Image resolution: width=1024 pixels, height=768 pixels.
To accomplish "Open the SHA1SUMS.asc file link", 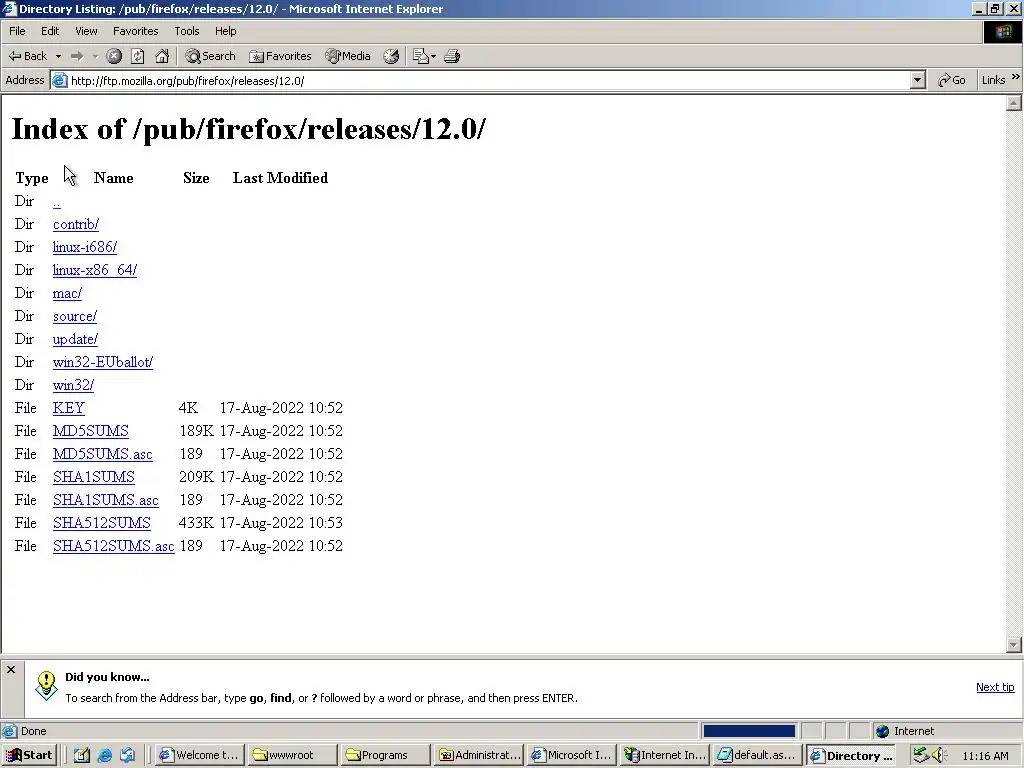I will point(105,500).
